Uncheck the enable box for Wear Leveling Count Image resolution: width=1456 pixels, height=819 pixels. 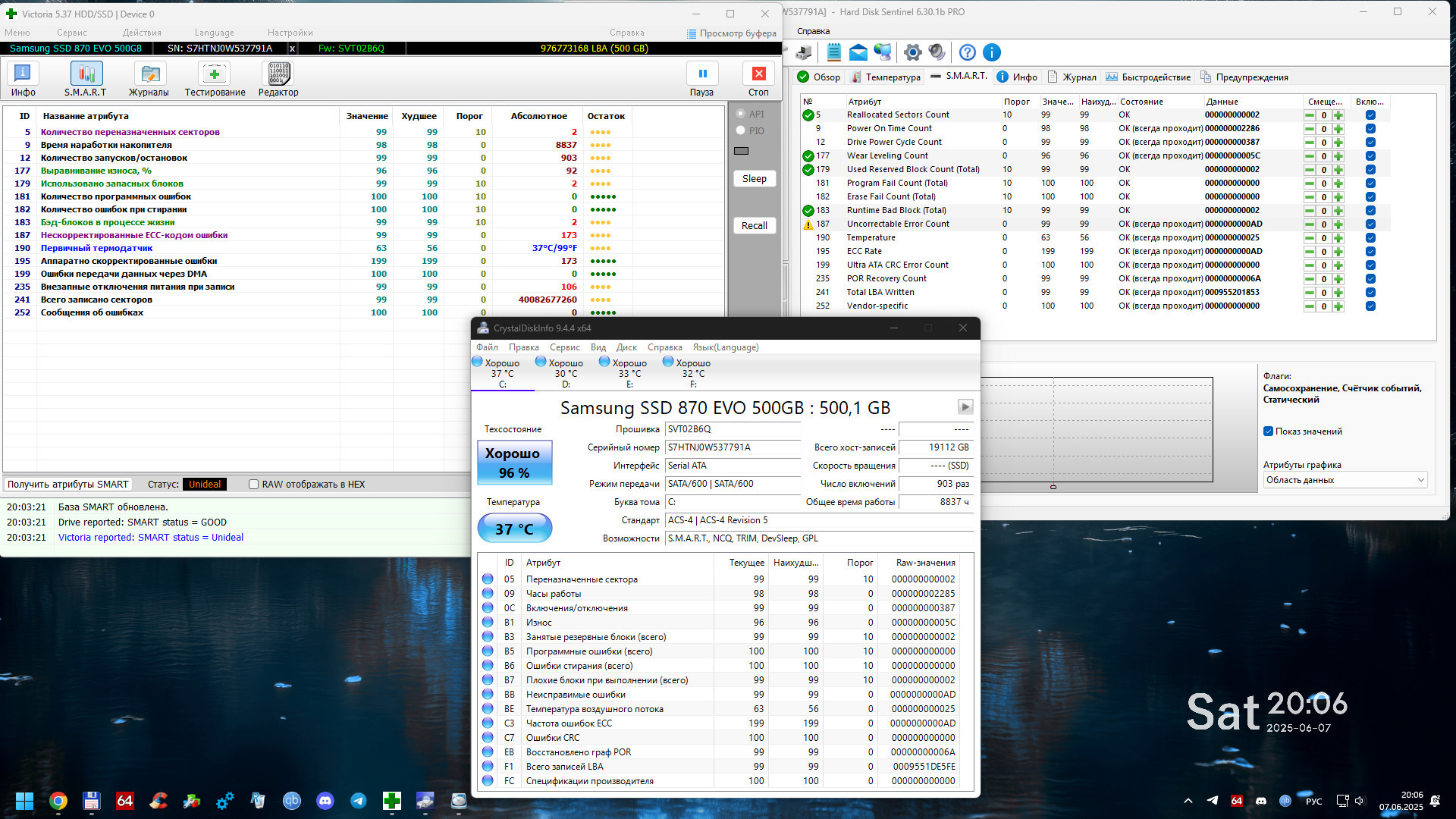1370,156
